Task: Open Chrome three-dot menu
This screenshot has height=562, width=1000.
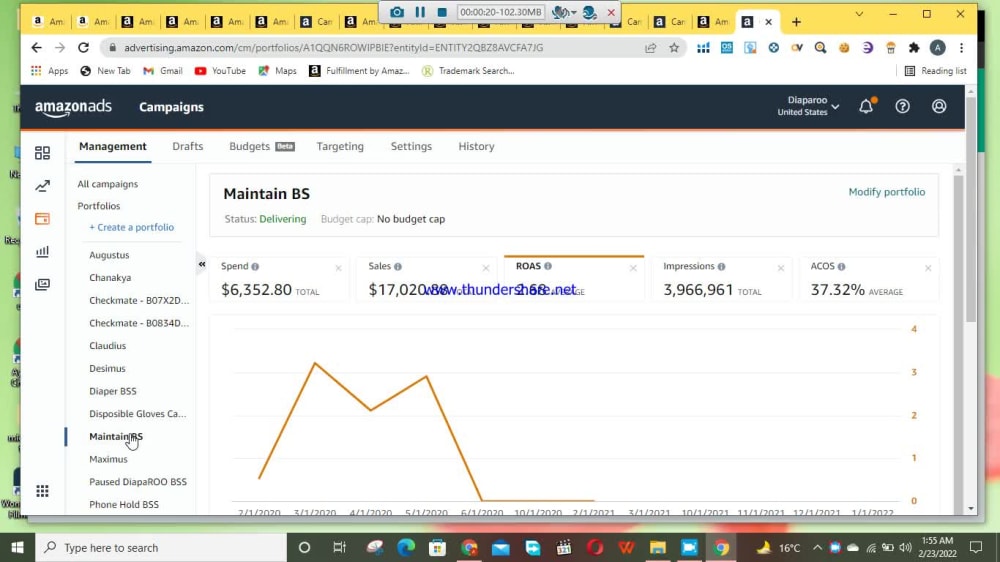Action: coord(961,48)
